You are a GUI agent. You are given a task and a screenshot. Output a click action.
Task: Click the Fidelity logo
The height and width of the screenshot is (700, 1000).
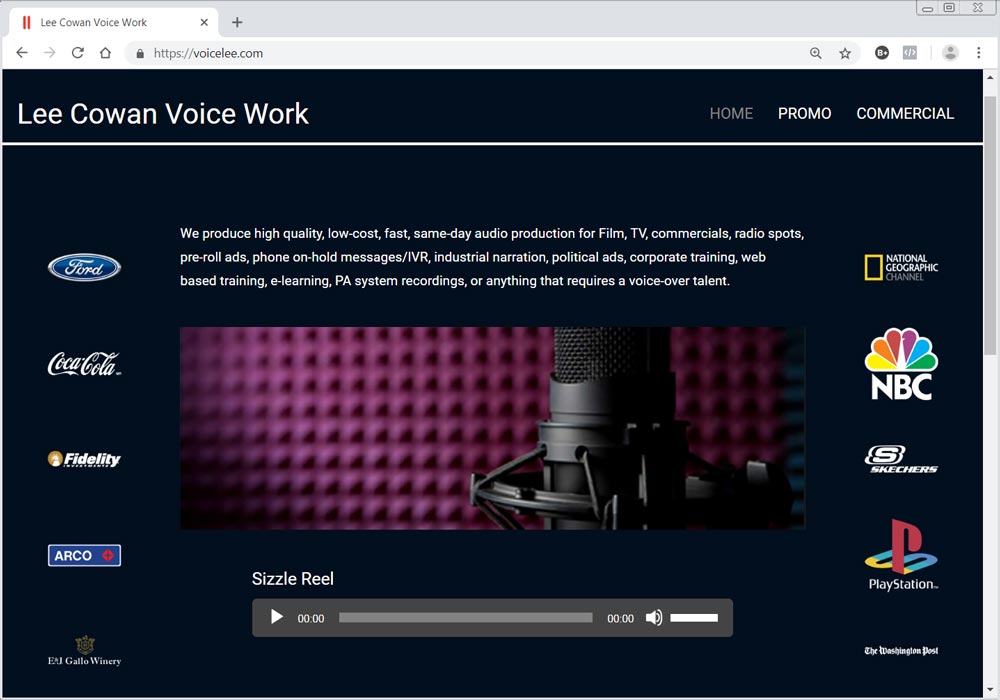click(x=84, y=459)
